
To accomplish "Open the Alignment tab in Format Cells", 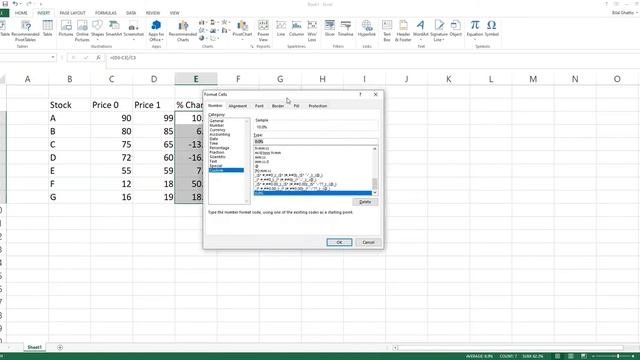I will point(238,106).
